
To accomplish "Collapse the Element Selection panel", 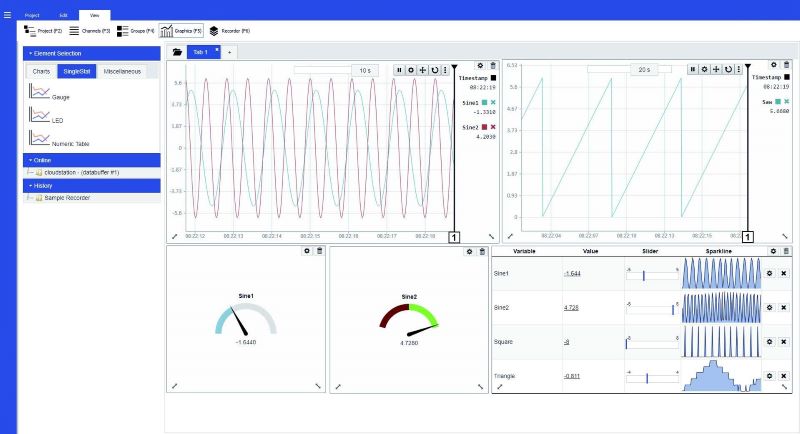I will click(91, 53).
